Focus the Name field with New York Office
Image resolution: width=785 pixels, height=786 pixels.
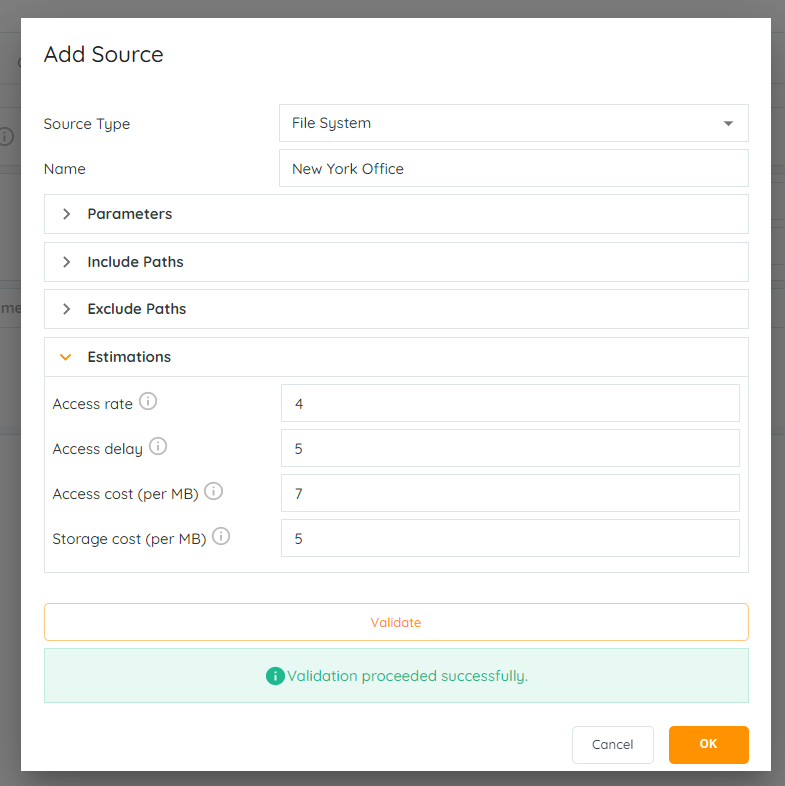pyautogui.click(x=514, y=168)
